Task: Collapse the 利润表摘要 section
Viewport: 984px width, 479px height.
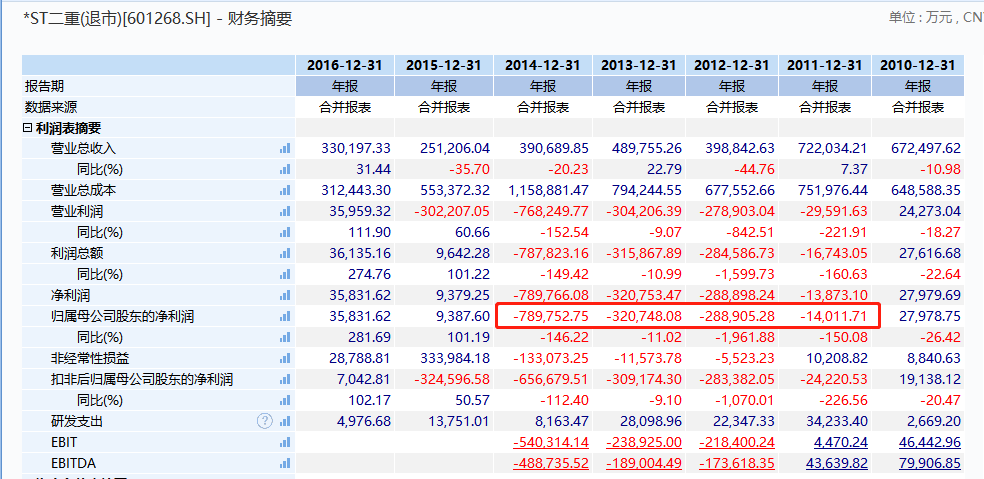Action: coord(27,128)
